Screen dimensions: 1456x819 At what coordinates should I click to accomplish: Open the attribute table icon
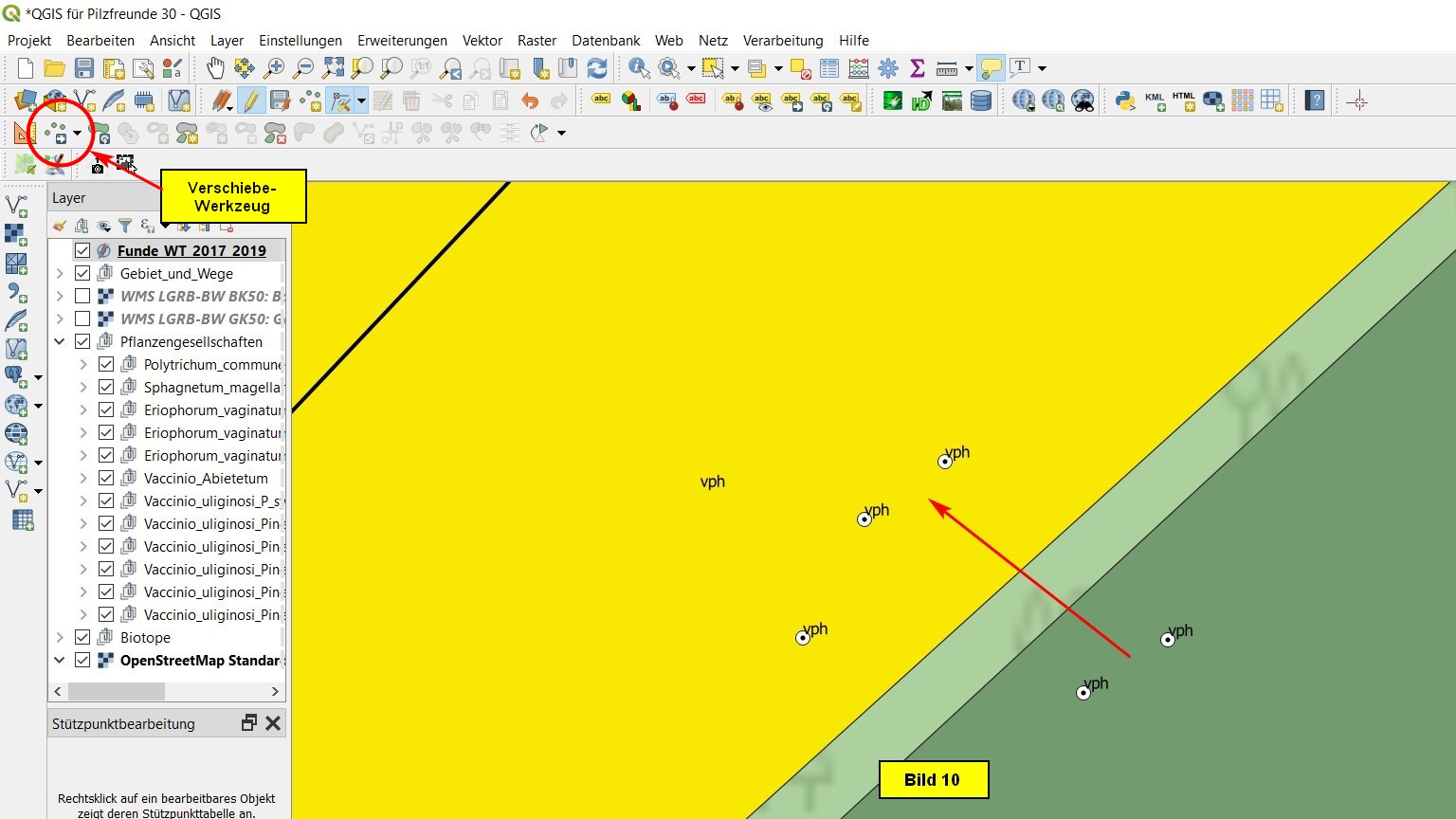tap(829, 68)
